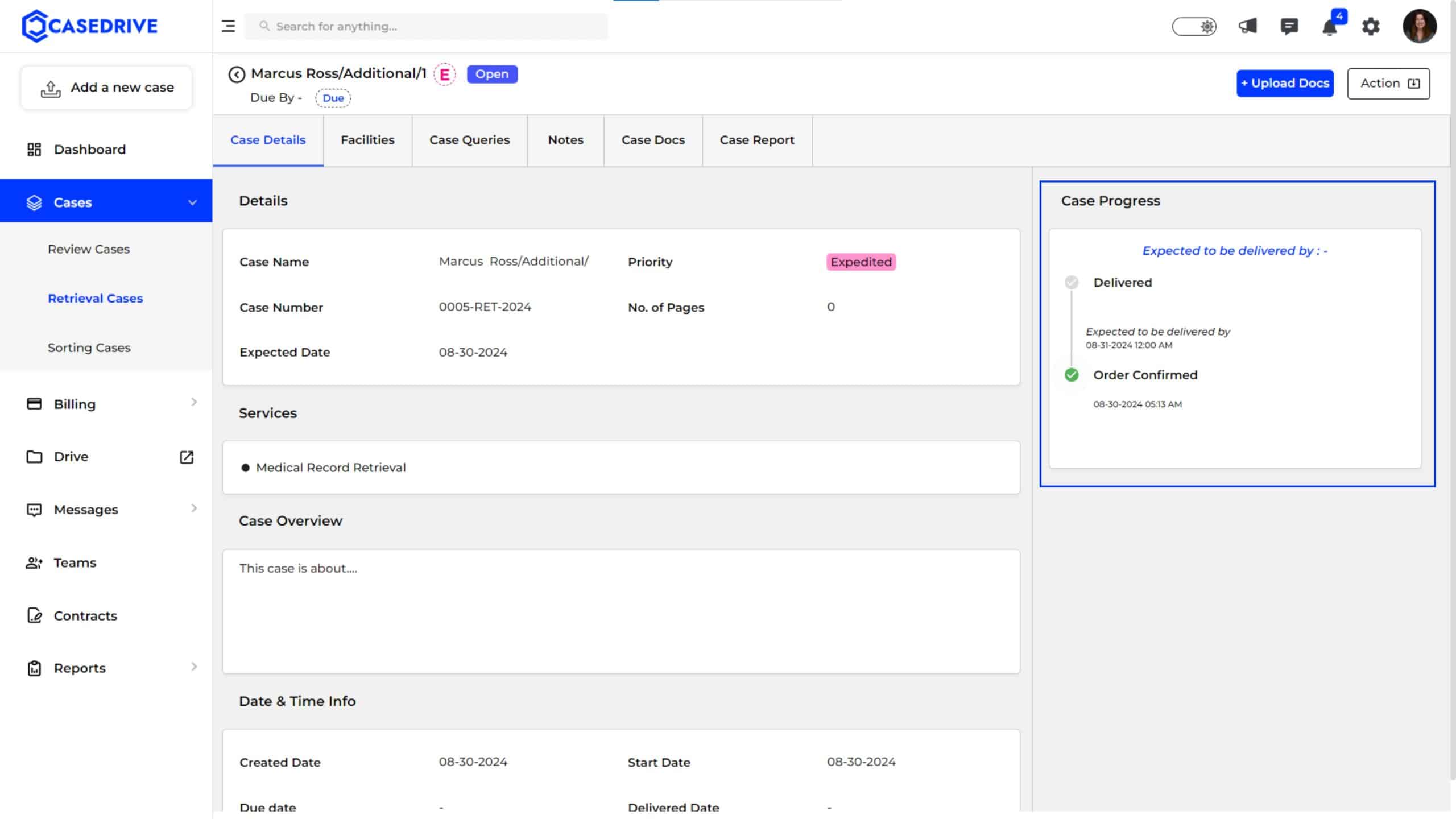Click the 08-31-2024 12:00 AM timestamp
This screenshot has height=819, width=1456.
1128,345
